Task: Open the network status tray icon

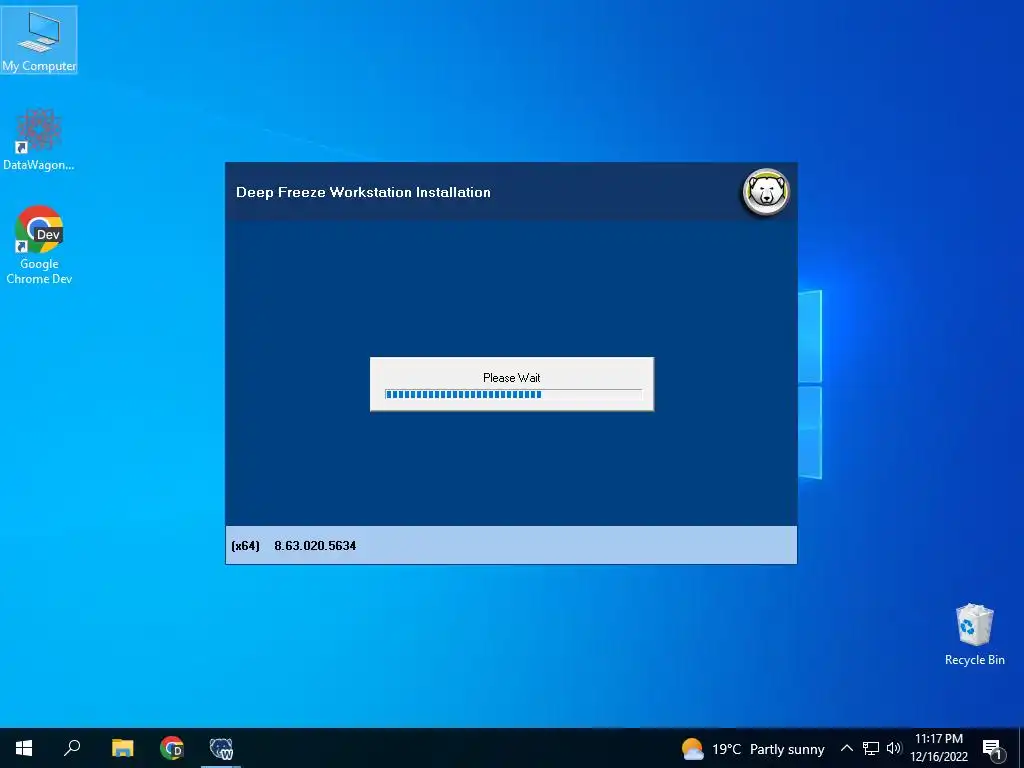Action: [871, 748]
